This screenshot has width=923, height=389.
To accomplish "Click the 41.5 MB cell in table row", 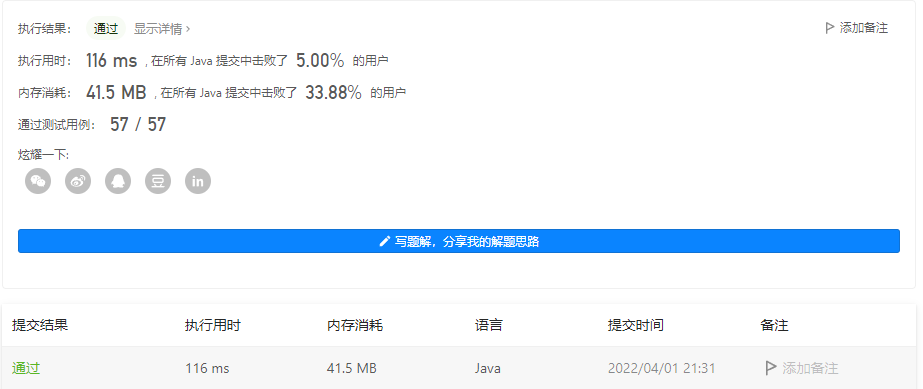I will (x=351, y=368).
